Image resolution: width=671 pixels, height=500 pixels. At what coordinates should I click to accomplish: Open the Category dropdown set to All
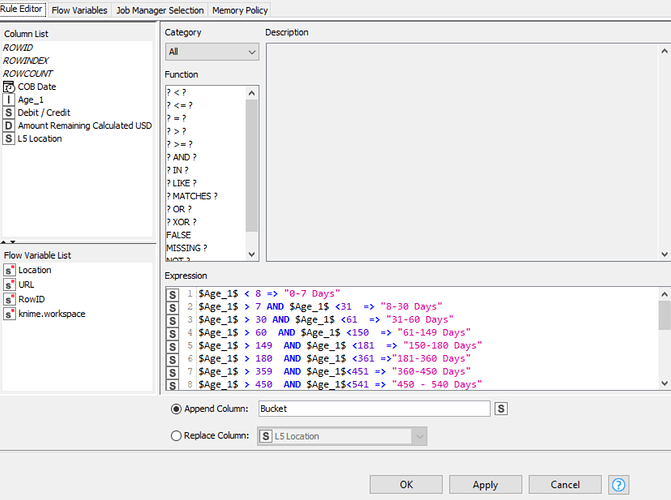[211, 51]
